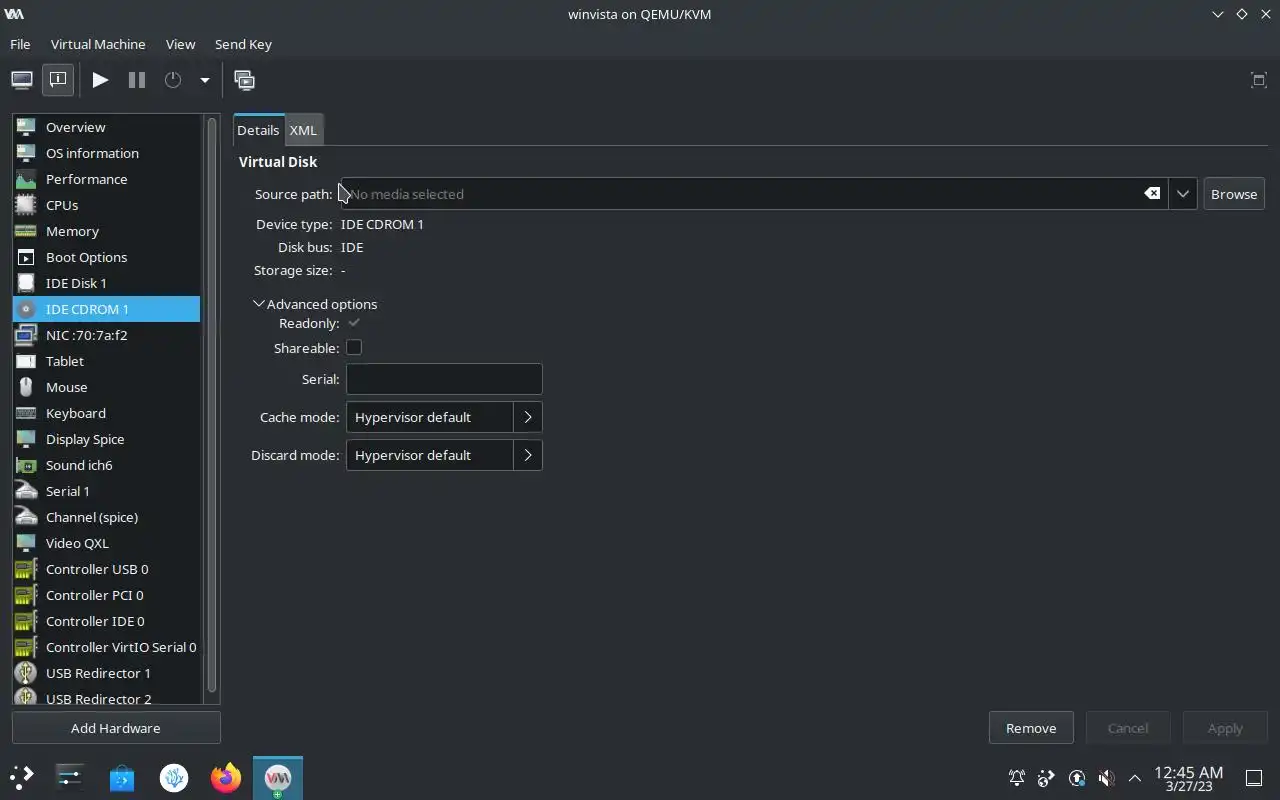Image resolution: width=1280 pixels, height=800 pixels.
Task: Open the Send Key menu
Action: tap(243, 44)
